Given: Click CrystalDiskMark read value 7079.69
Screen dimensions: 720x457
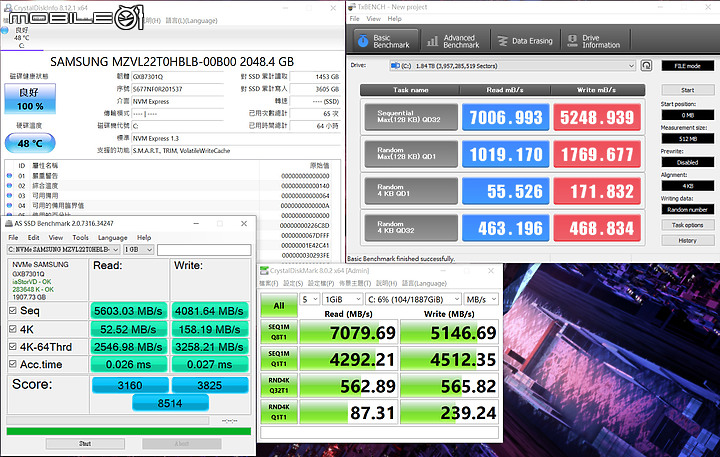Looking at the screenshot, I should point(348,332).
